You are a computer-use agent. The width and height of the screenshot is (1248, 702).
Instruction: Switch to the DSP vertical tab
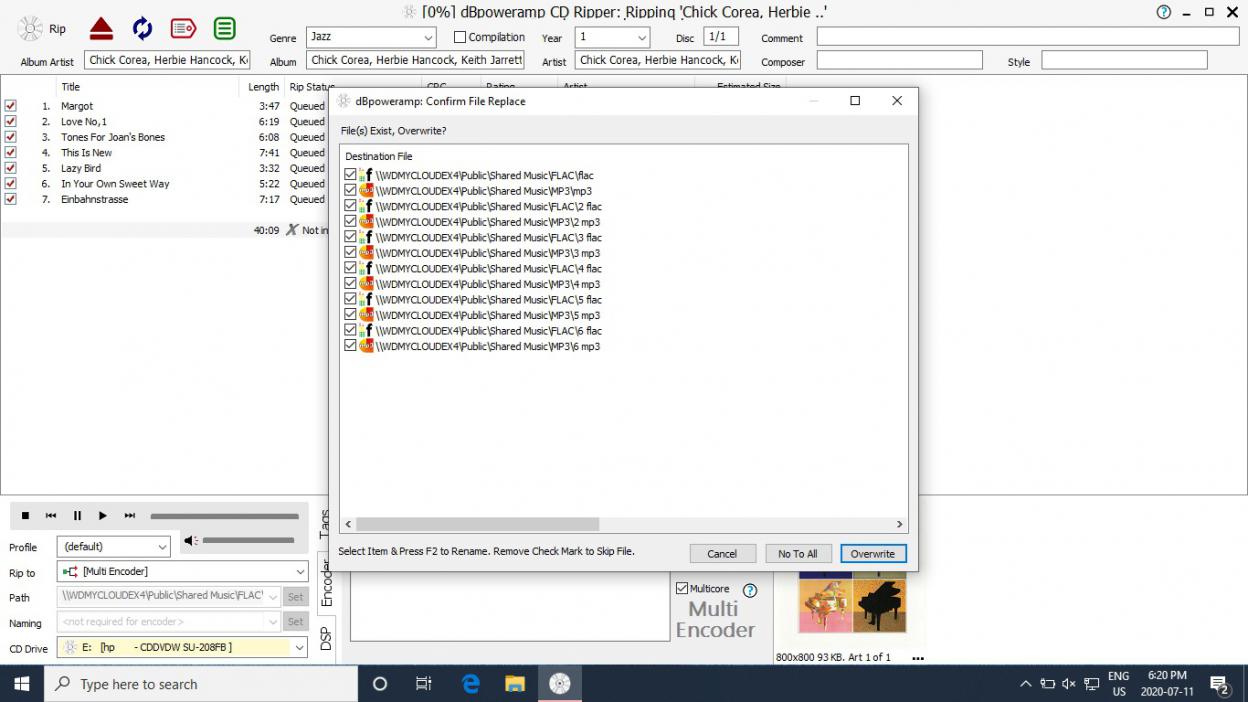pyautogui.click(x=326, y=639)
